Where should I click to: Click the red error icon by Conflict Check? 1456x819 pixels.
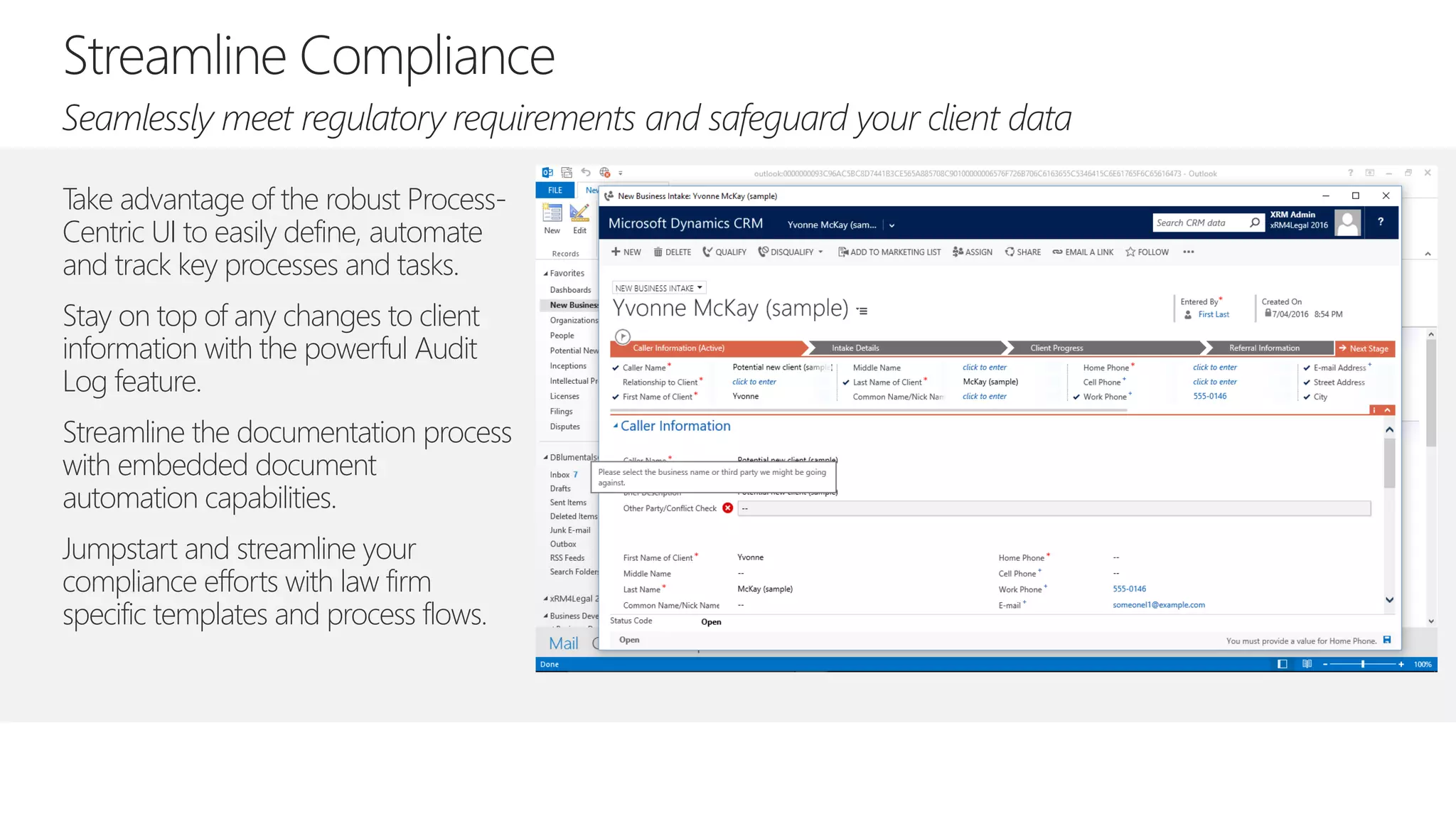[727, 508]
